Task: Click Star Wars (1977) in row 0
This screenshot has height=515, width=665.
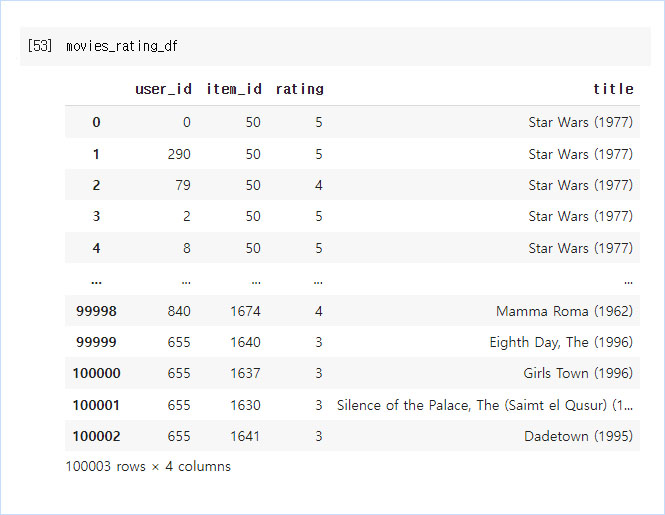Action: click(x=581, y=122)
